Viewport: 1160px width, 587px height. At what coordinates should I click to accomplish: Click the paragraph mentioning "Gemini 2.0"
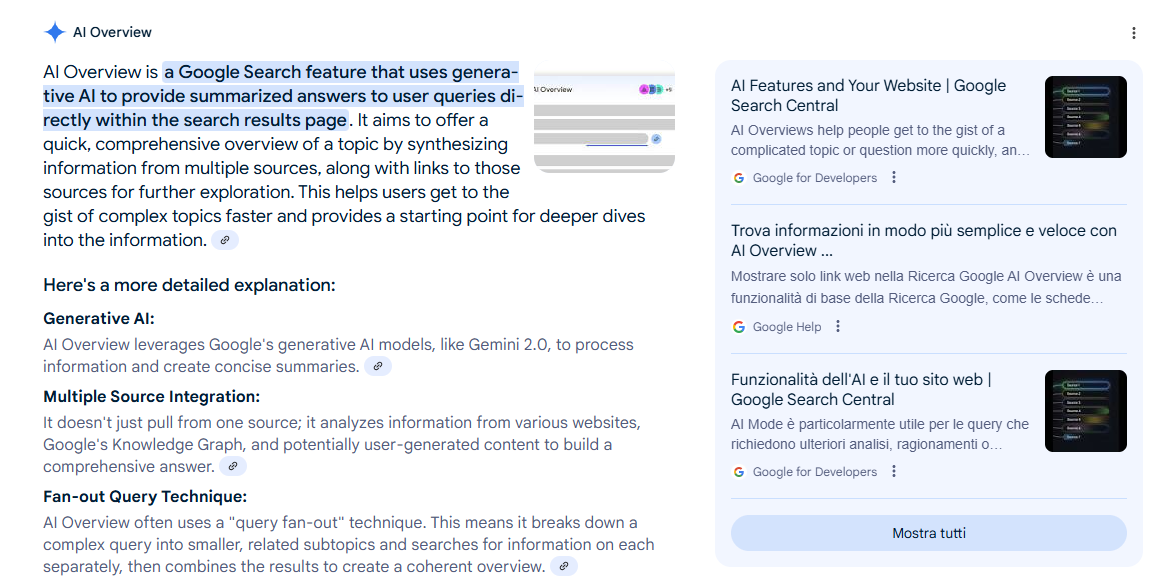tap(338, 355)
